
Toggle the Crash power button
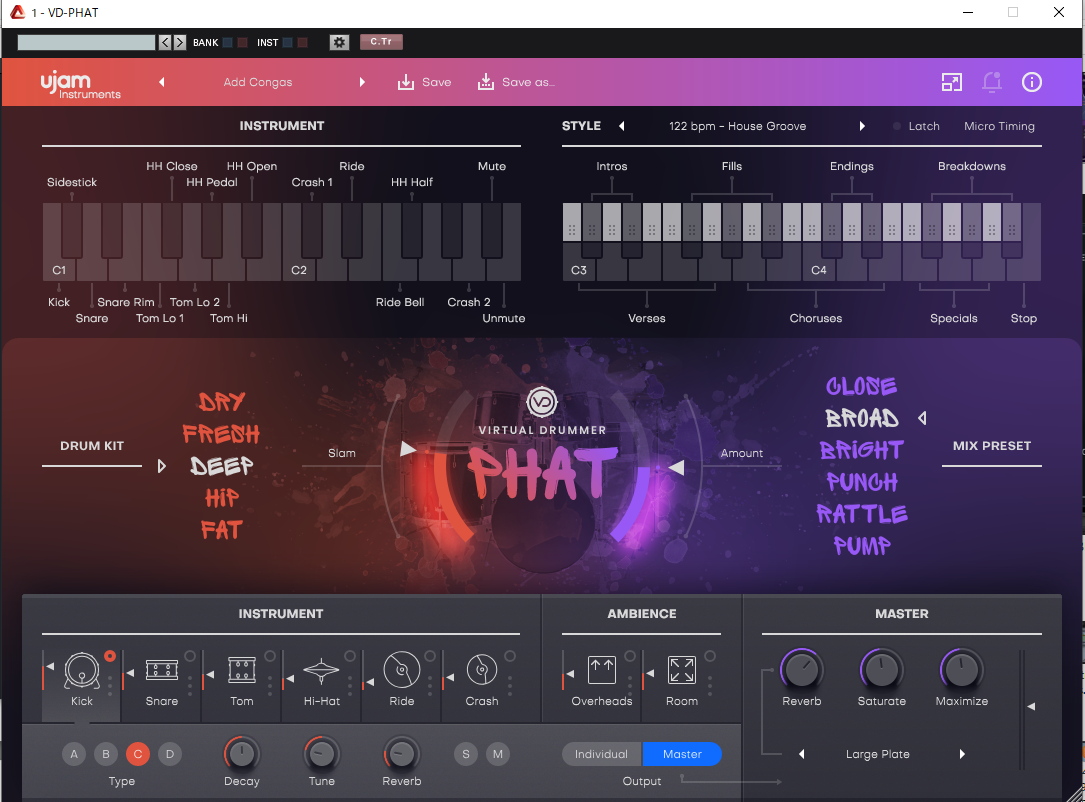(510, 656)
